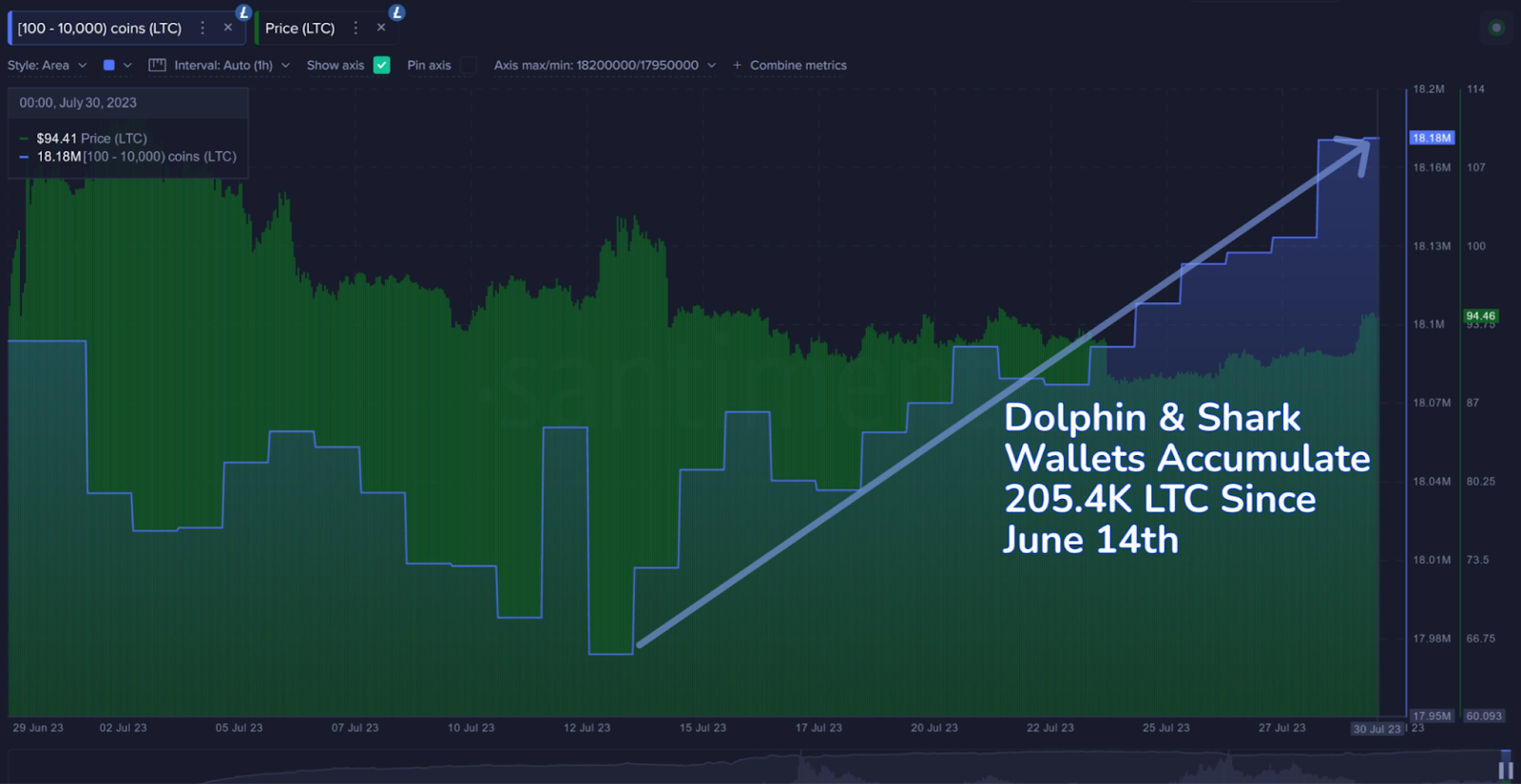
Task: Uncheck the Show axis checkbox
Action: pos(381,66)
